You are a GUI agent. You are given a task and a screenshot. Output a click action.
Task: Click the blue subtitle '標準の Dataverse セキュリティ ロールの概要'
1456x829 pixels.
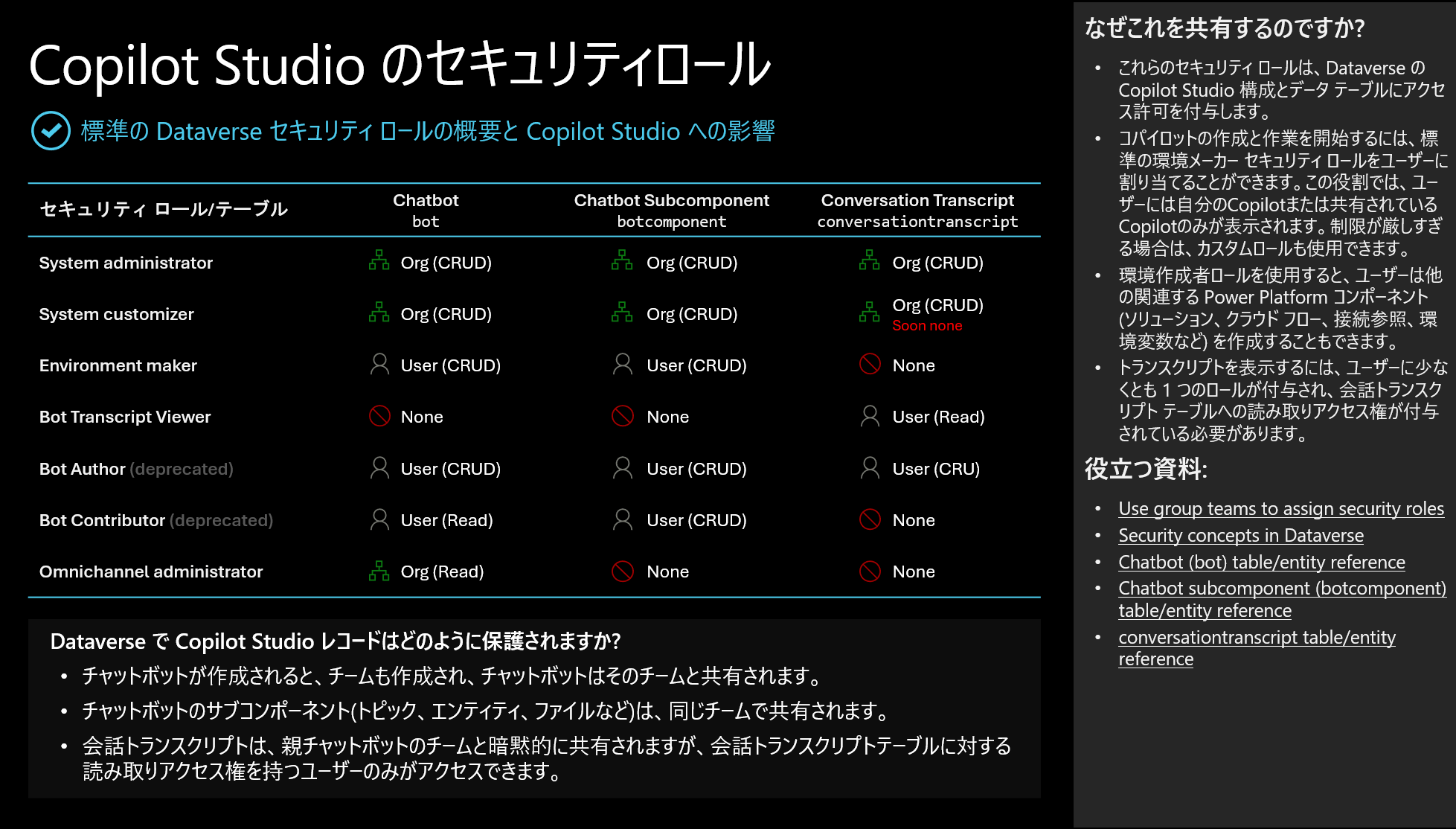click(x=291, y=132)
